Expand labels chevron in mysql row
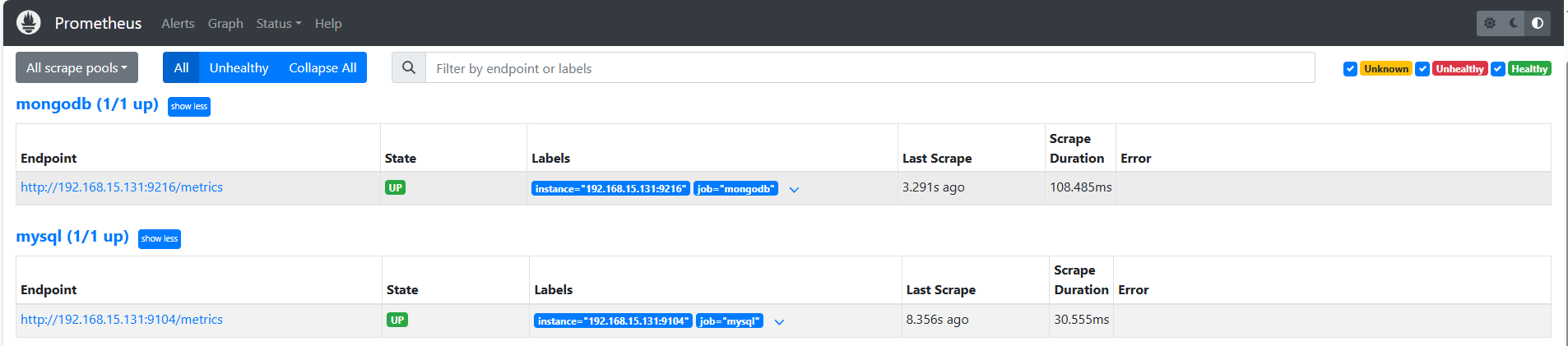 [779, 322]
